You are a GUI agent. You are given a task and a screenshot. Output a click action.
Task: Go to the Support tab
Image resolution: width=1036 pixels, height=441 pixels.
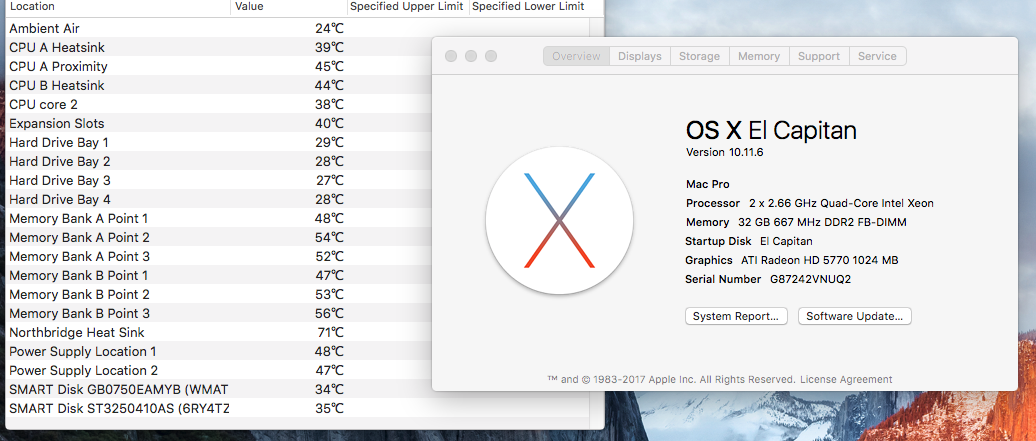(x=819, y=56)
